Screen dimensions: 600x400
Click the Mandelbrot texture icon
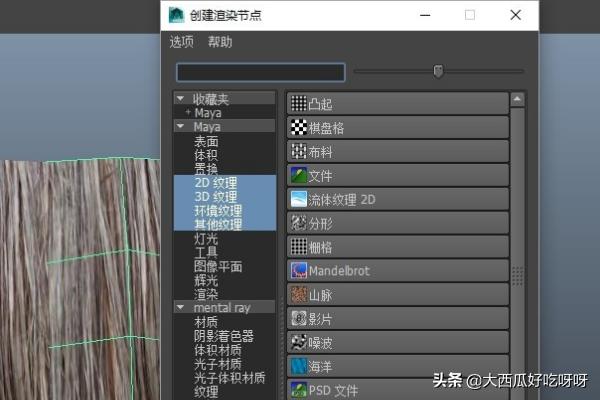pyautogui.click(x=298, y=270)
